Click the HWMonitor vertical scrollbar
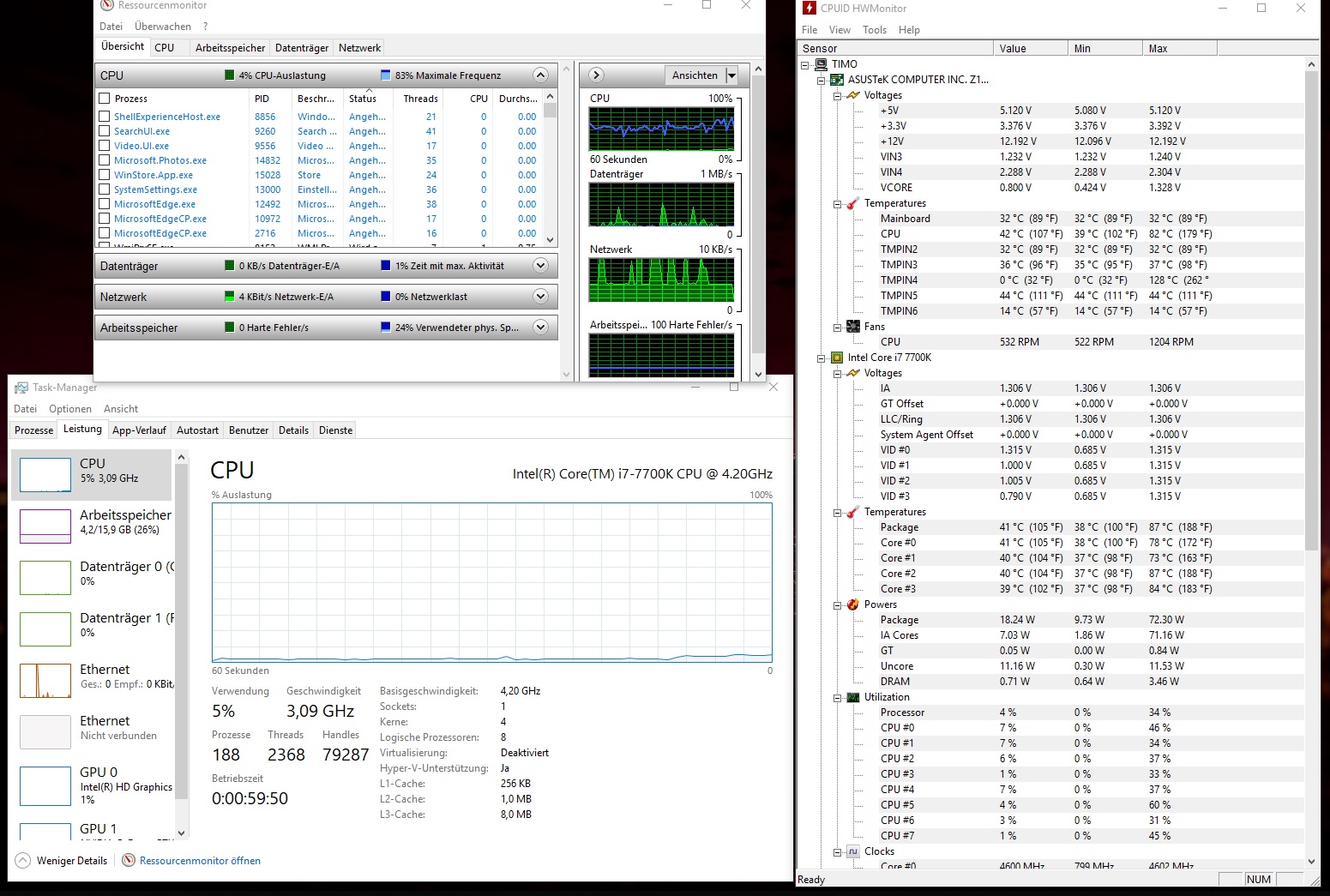1330x896 pixels. (1311, 310)
